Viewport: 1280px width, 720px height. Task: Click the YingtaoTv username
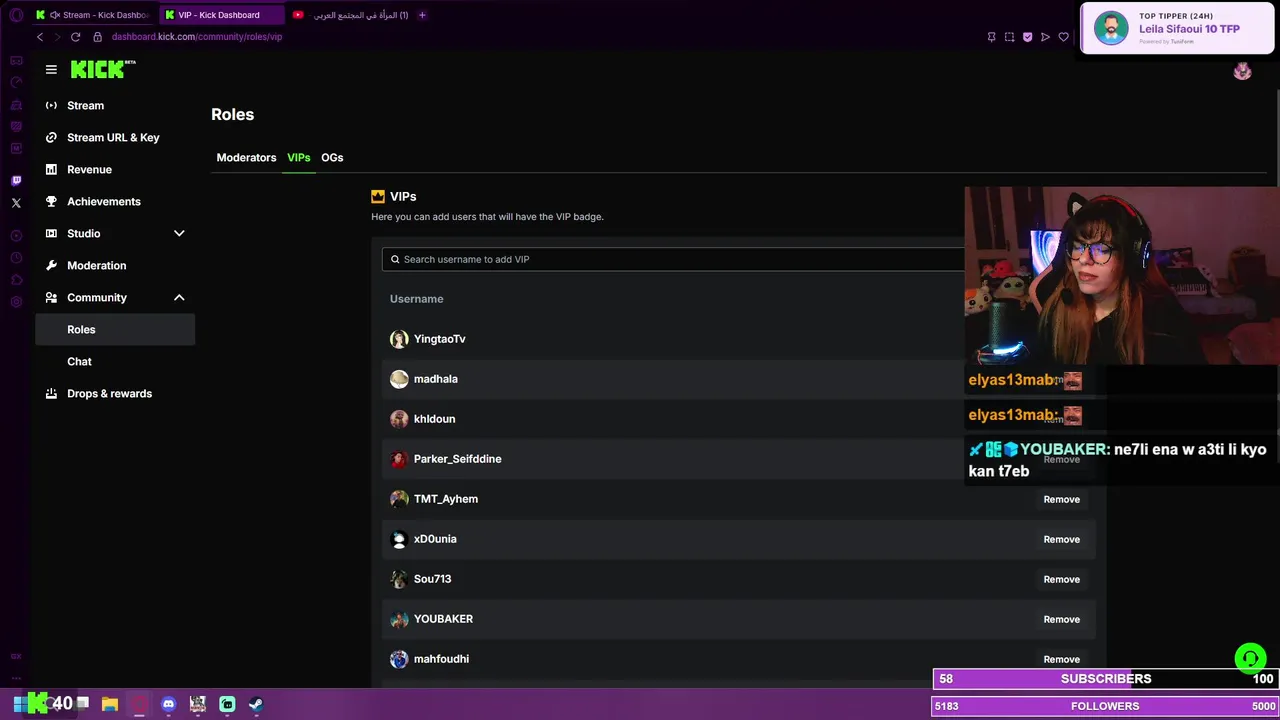[x=439, y=339]
